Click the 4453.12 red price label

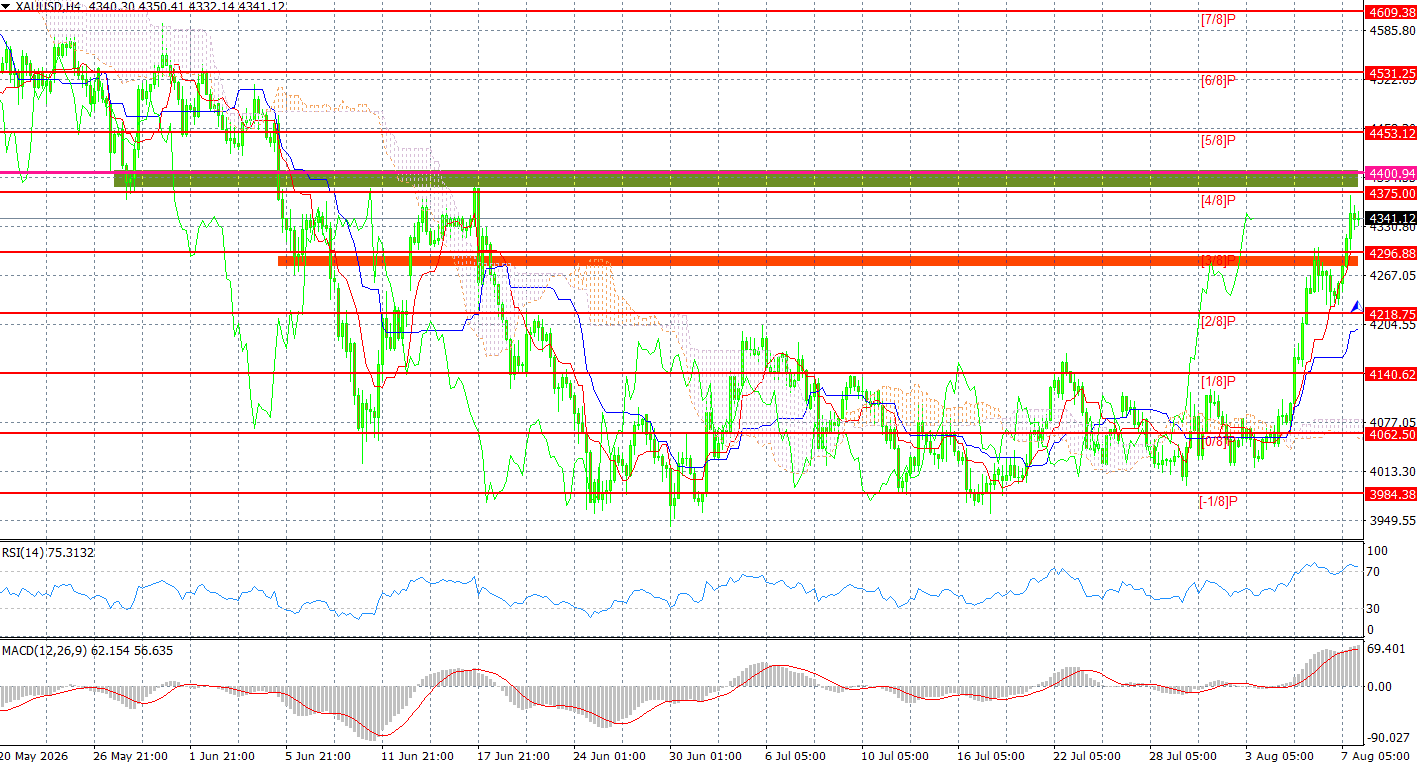1392,133
